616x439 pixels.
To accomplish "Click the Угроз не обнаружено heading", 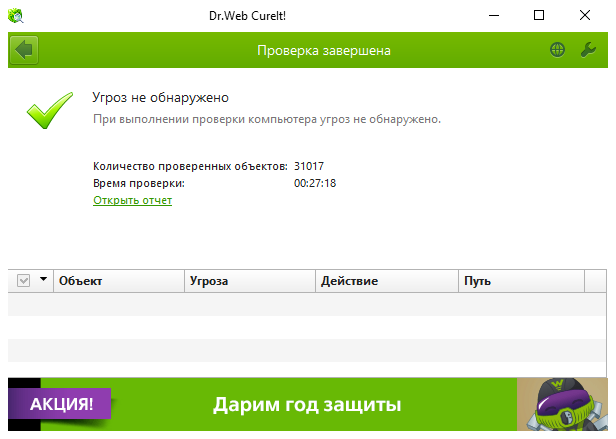I will pos(160,97).
